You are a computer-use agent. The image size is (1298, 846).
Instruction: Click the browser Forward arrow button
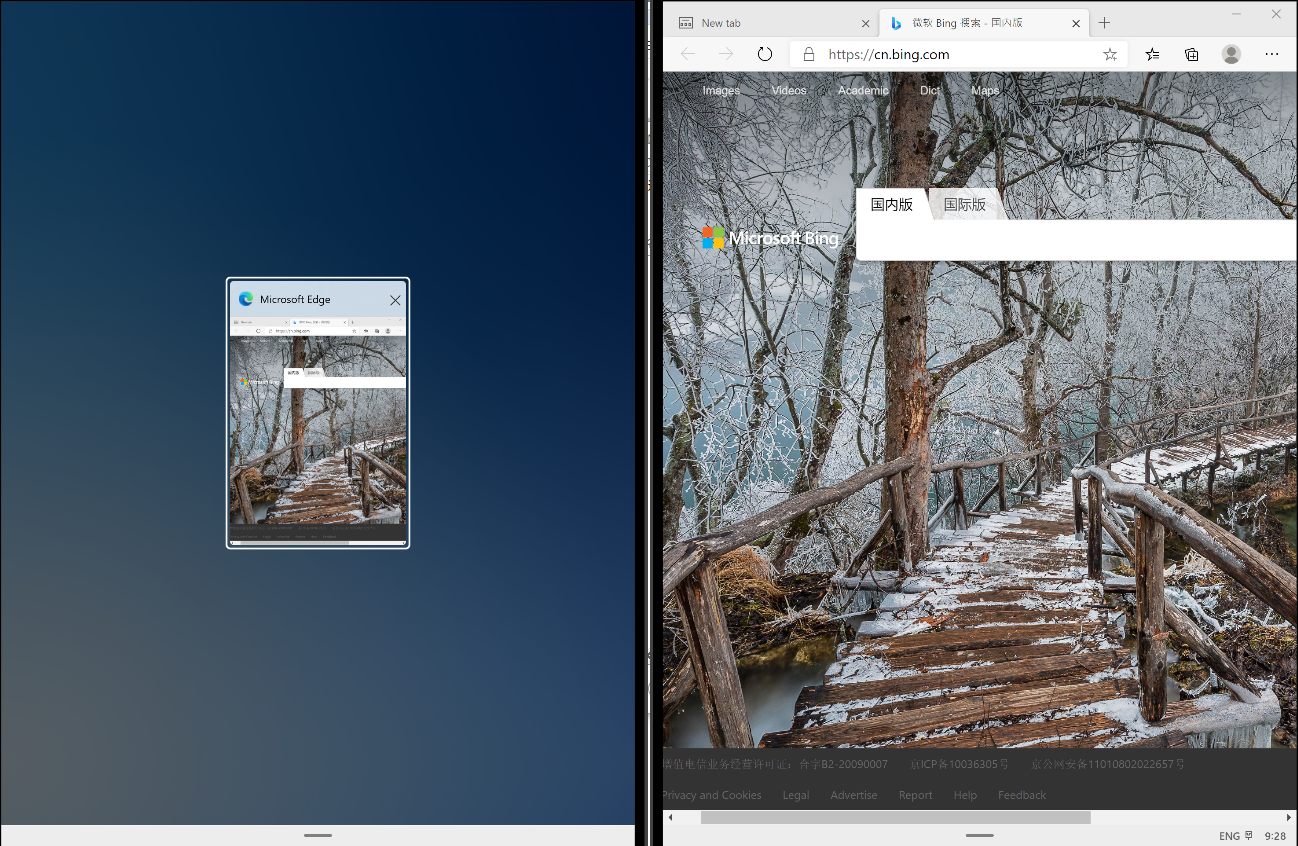(x=726, y=54)
